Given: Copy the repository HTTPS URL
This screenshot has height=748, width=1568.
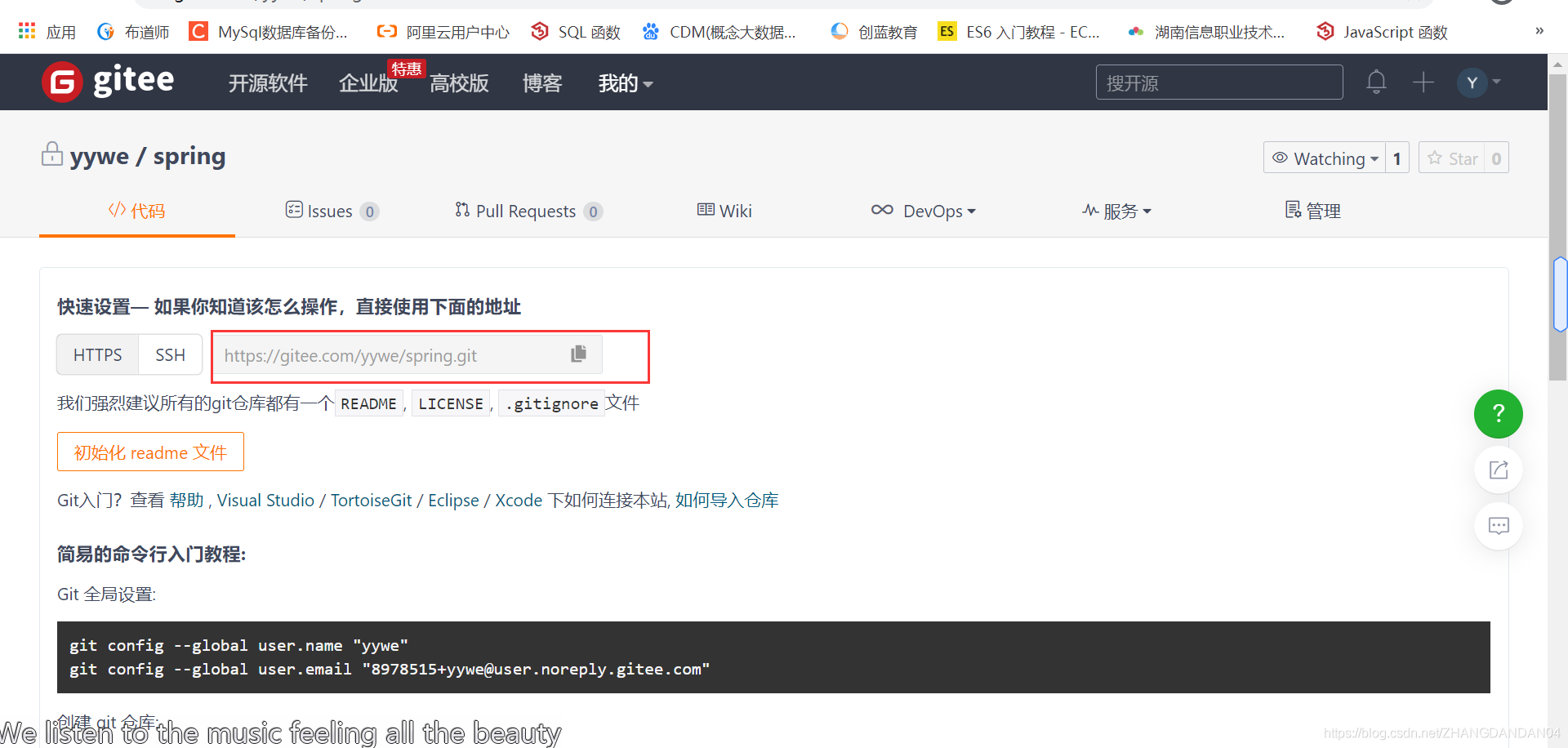Looking at the screenshot, I should 578,354.
